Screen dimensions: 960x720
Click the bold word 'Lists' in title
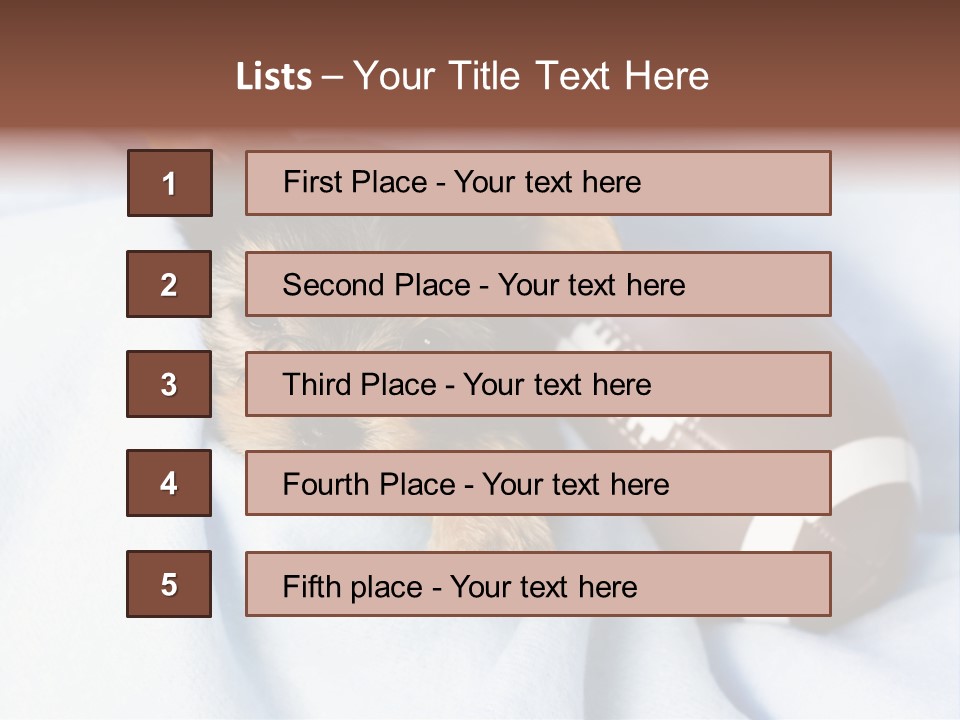pos(273,76)
